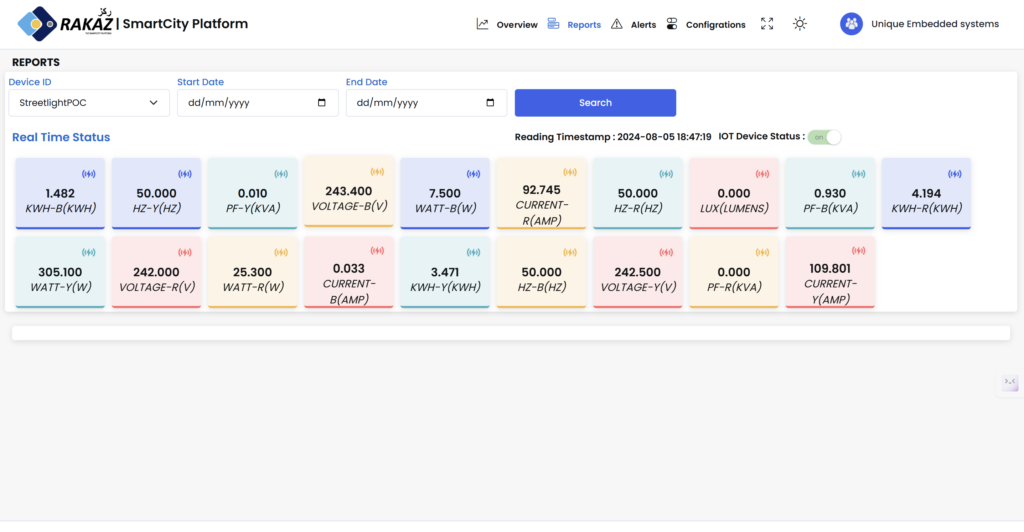
Task: Click the Real Time Status heading
Action: tap(61, 137)
